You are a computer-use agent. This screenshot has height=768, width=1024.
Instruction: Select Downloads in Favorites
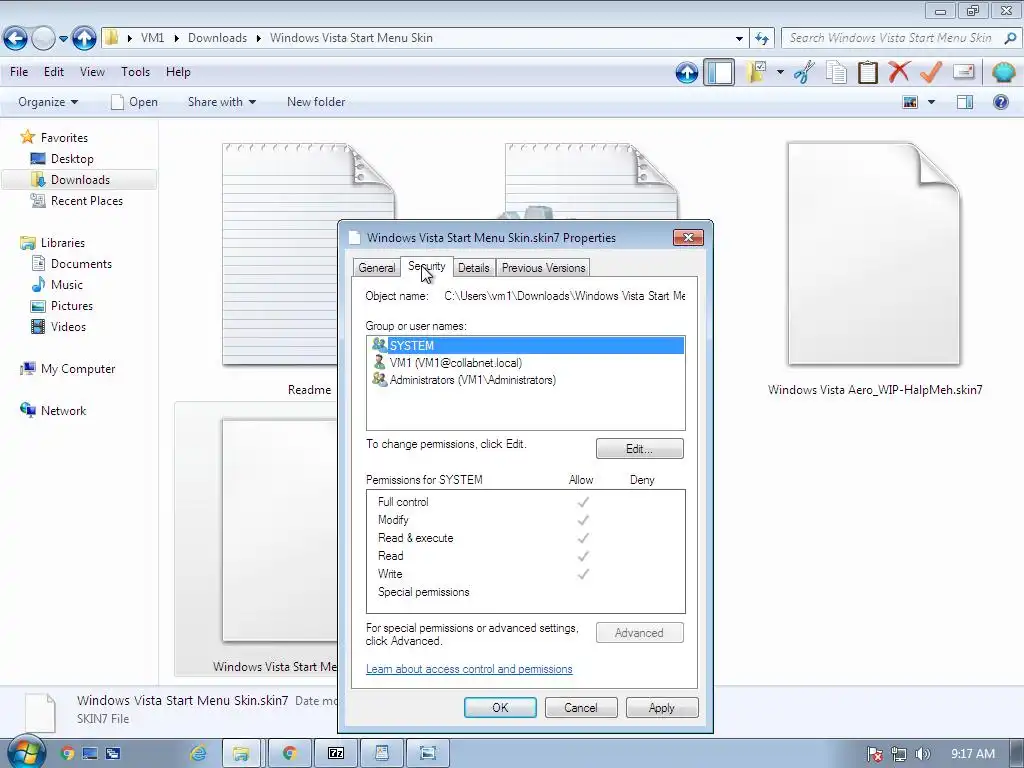pos(80,180)
